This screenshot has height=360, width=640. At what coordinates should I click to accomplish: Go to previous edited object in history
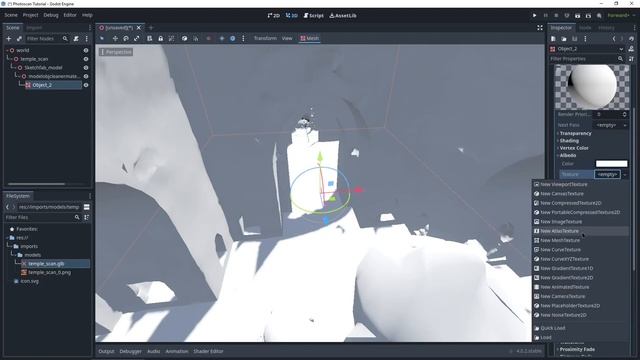click(613, 39)
